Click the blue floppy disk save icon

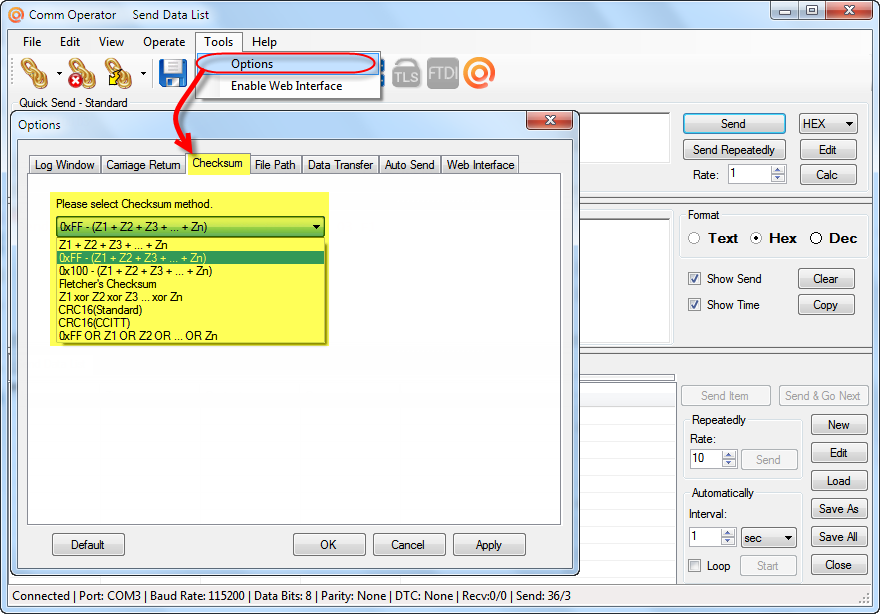[x=173, y=74]
